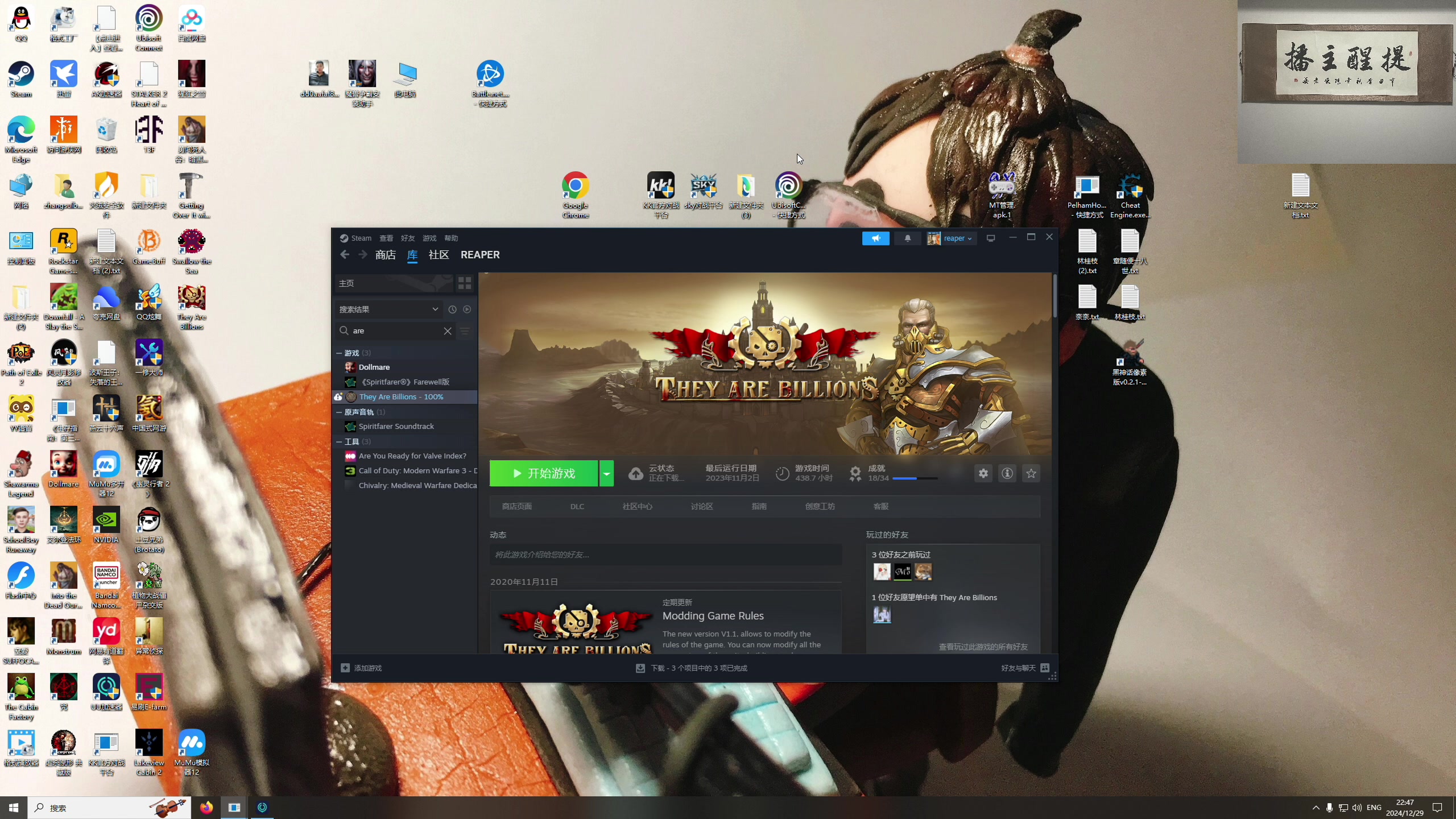Open 主页 library home button
This screenshot has width=1456, height=819.
[394, 283]
